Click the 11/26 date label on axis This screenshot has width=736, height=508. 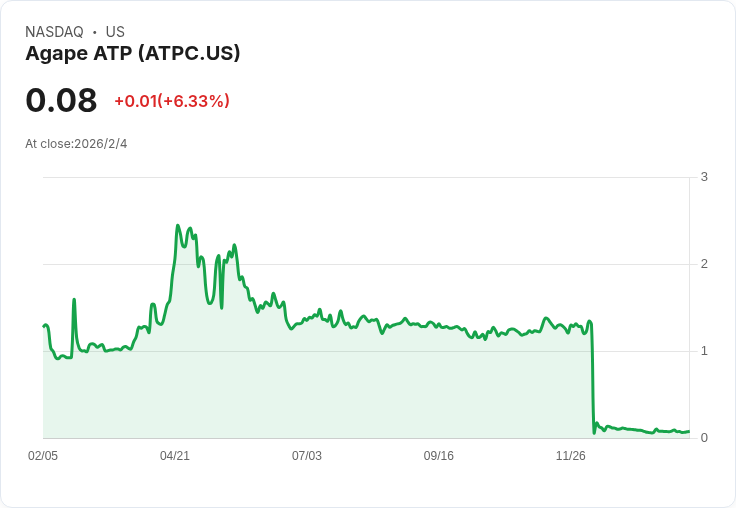[x=570, y=455]
